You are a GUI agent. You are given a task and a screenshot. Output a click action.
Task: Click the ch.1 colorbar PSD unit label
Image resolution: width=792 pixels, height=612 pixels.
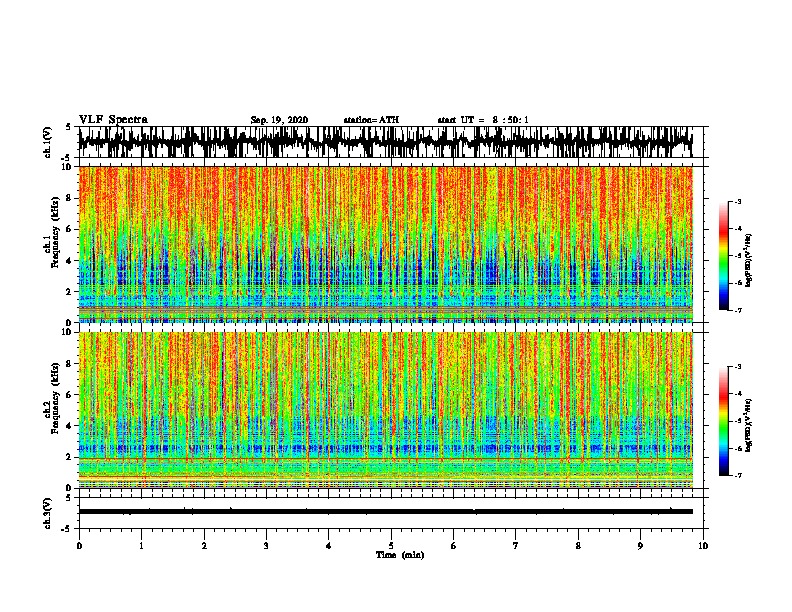(x=749, y=260)
